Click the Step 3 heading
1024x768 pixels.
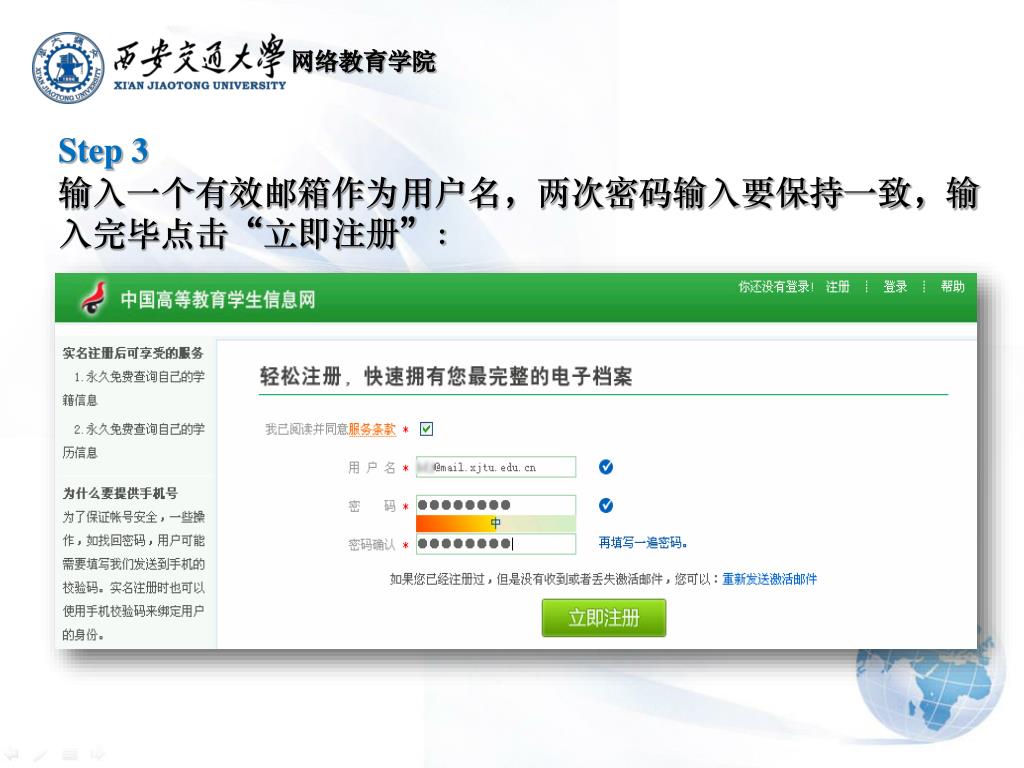point(103,152)
